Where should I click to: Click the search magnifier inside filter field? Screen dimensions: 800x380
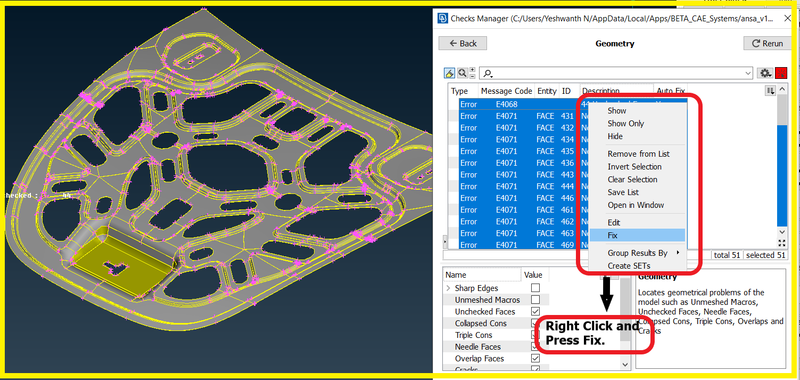point(488,73)
